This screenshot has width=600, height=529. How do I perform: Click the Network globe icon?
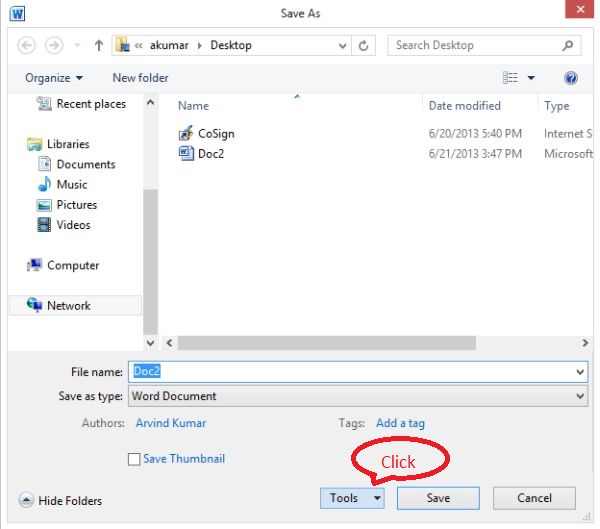click(34, 305)
